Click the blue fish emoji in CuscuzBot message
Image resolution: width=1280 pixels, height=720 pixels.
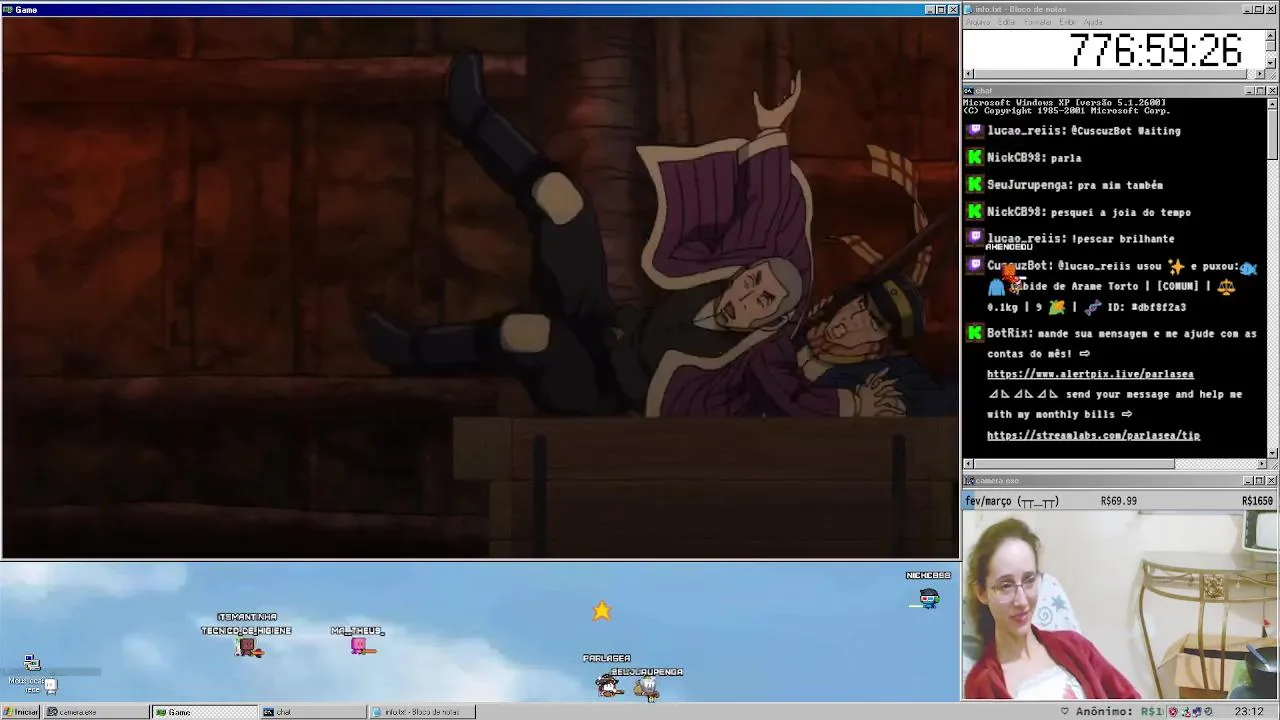point(1248,267)
